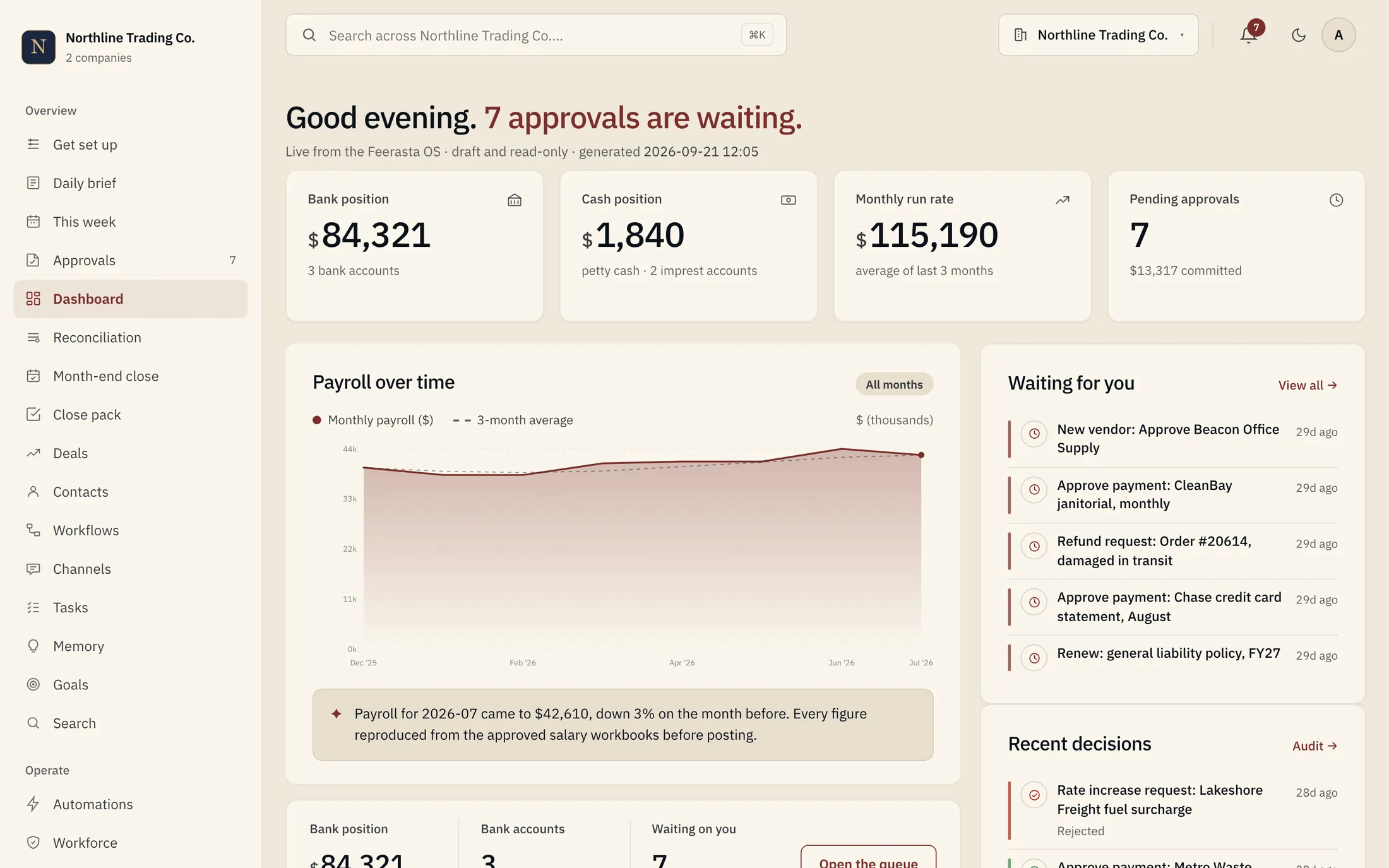Go to Daily brief page

131,183
